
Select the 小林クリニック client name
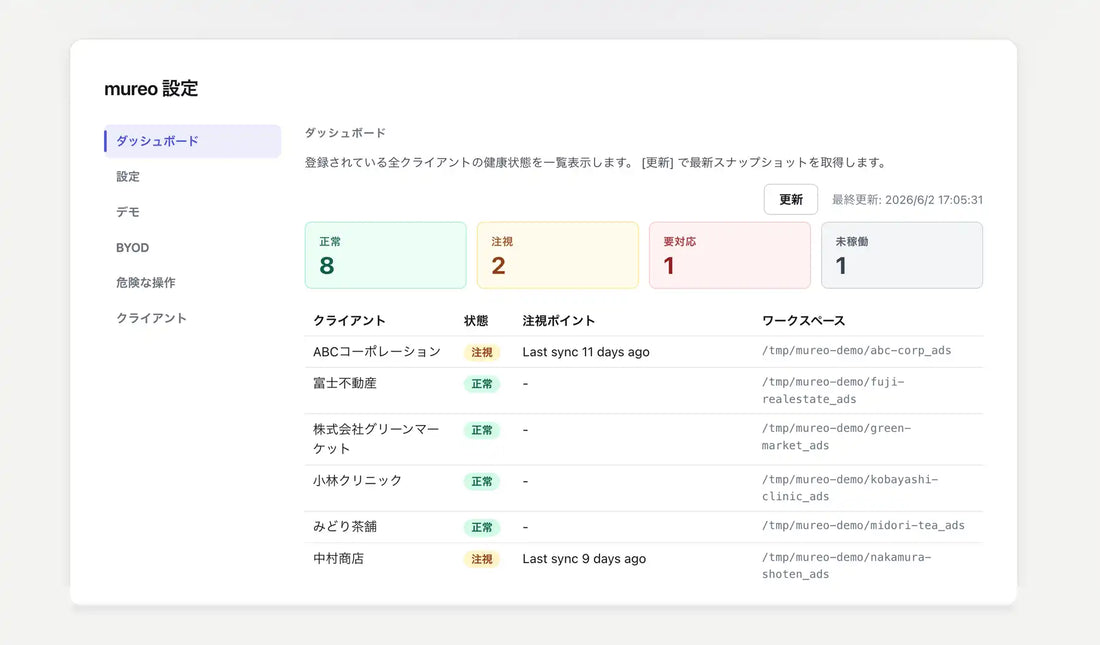[357, 481]
